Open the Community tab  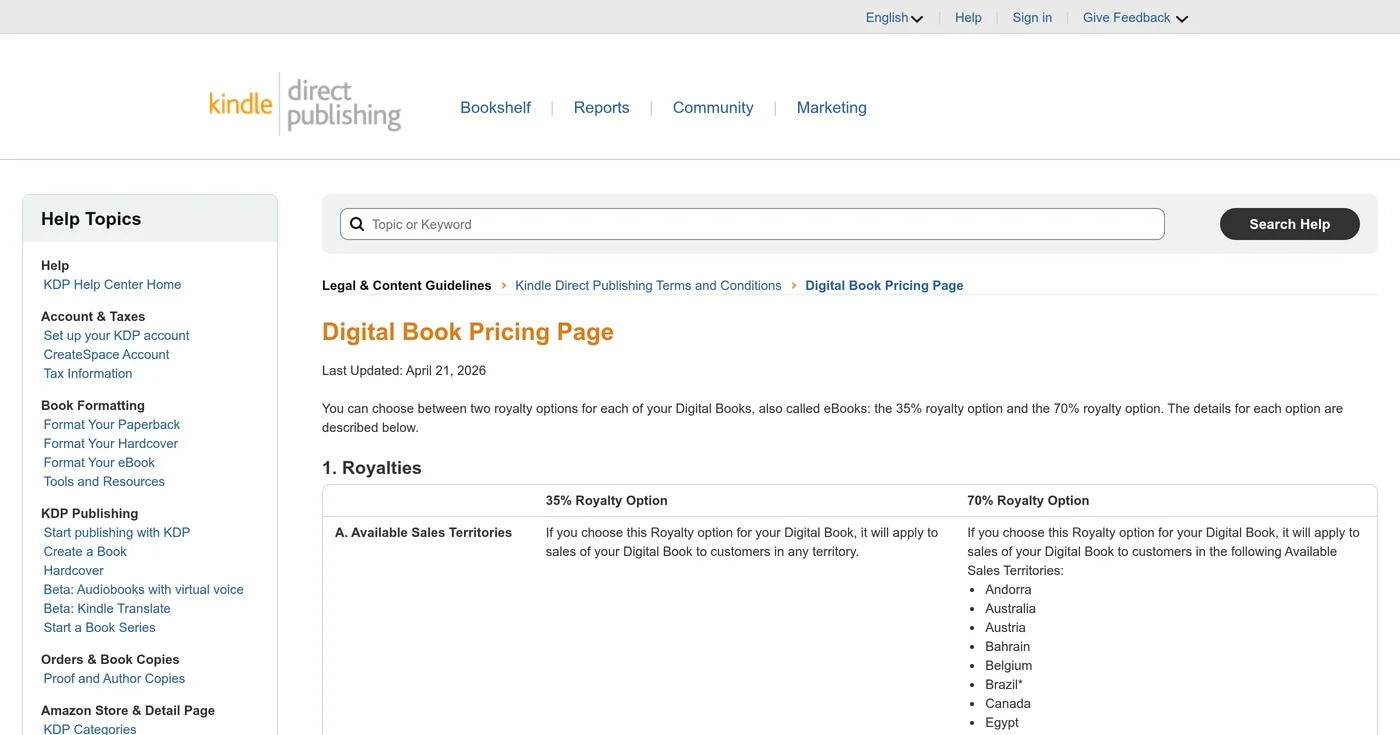pyautogui.click(x=713, y=108)
